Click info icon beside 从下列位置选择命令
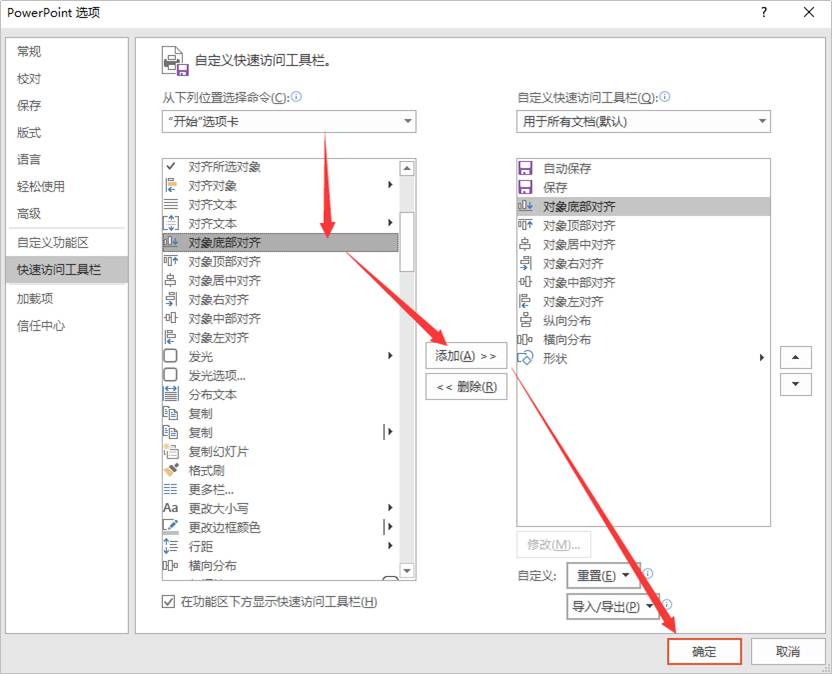The height and width of the screenshot is (674, 832). (296, 97)
